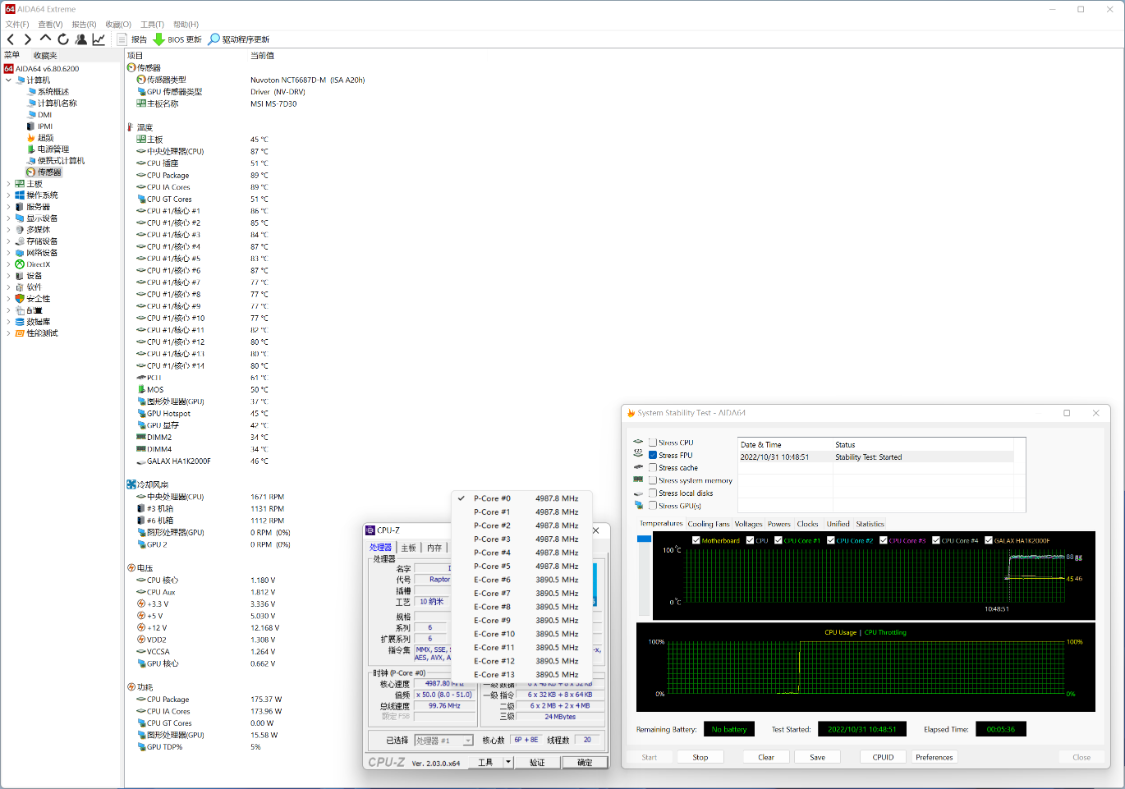This screenshot has width=1125, height=789.
Task: Click the AIDA64 forward navigation arrow
Action: (27, 39)
